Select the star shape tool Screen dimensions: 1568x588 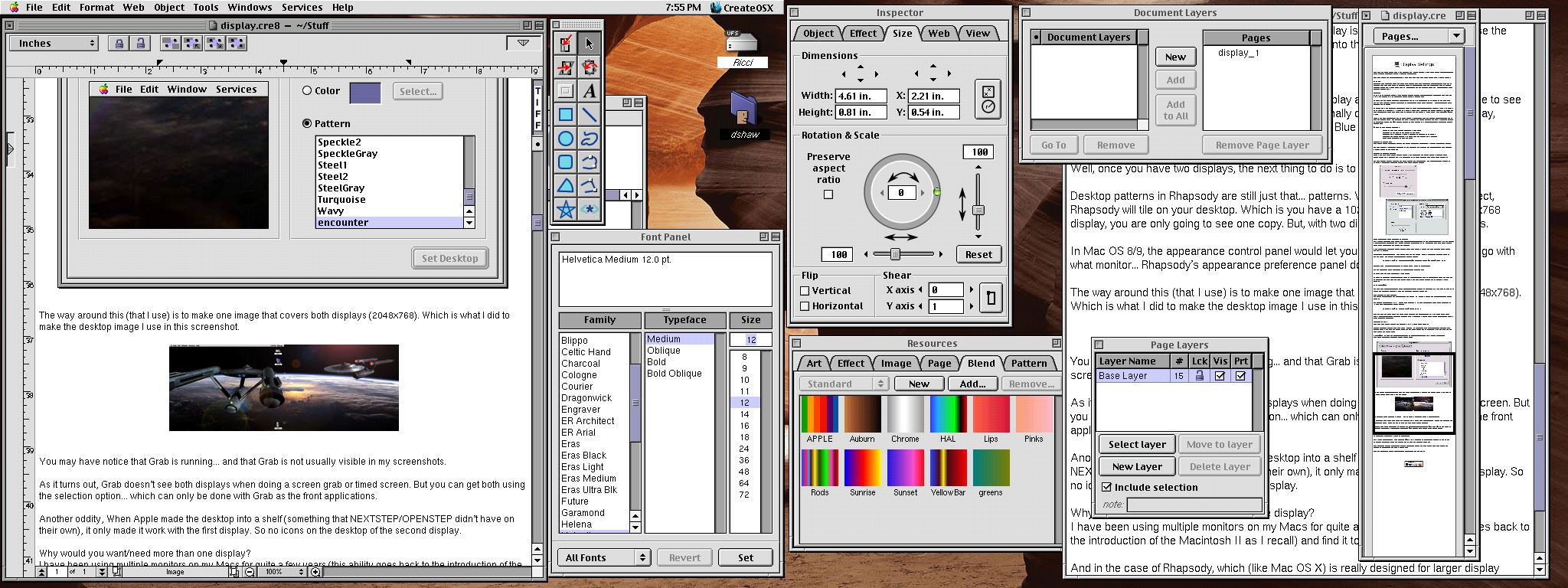click(565, 209)
